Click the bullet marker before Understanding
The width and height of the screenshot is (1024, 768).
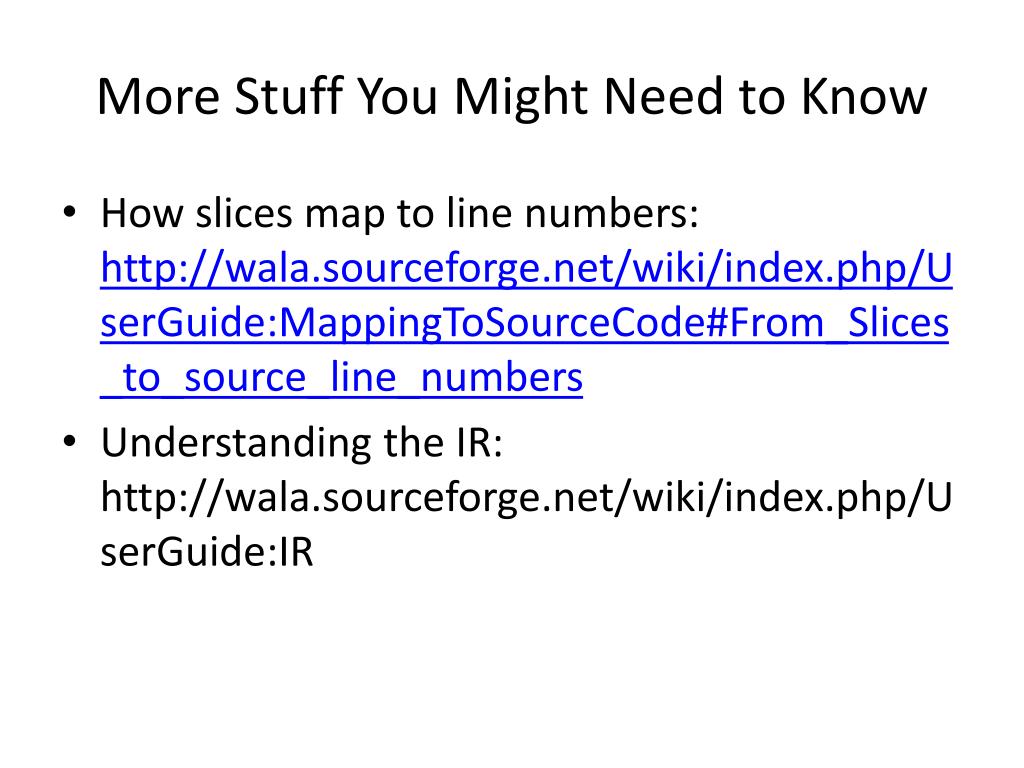point(69,442)
